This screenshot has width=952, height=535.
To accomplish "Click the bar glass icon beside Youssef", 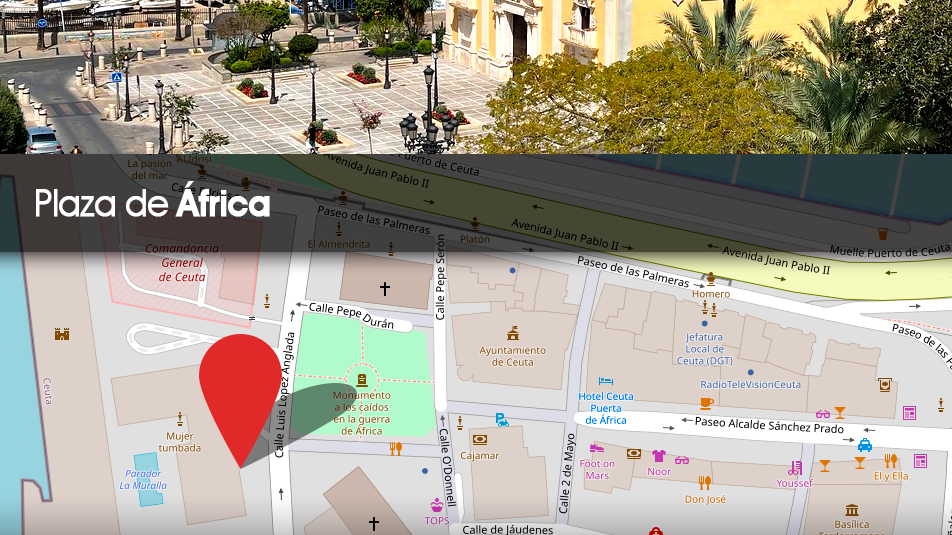I will pyautogui.click(x=824, y=466).
